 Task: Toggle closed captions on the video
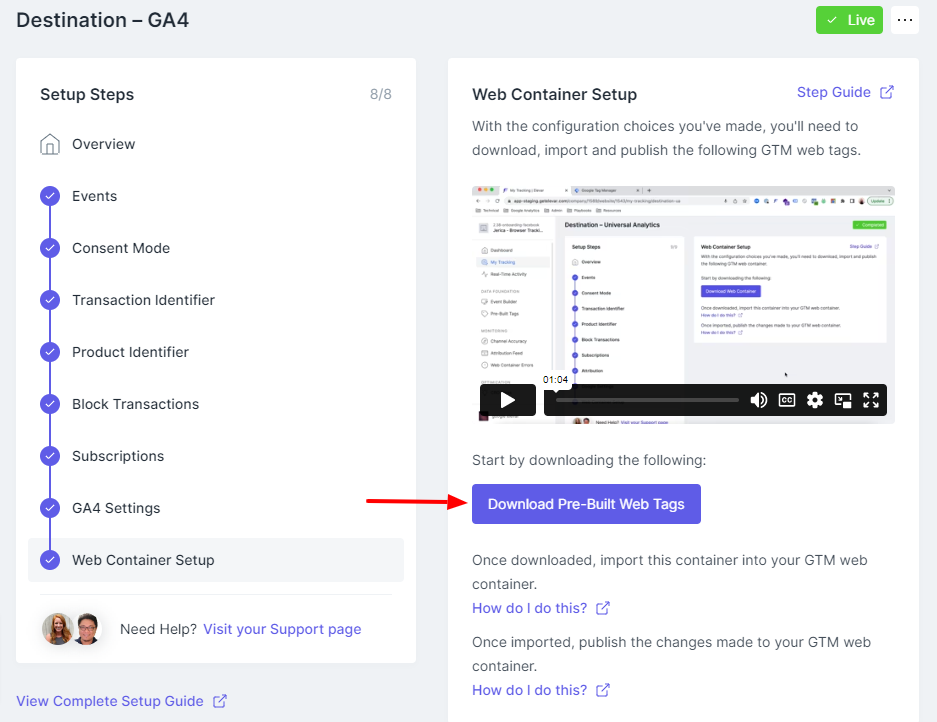[x=787, y=400]
